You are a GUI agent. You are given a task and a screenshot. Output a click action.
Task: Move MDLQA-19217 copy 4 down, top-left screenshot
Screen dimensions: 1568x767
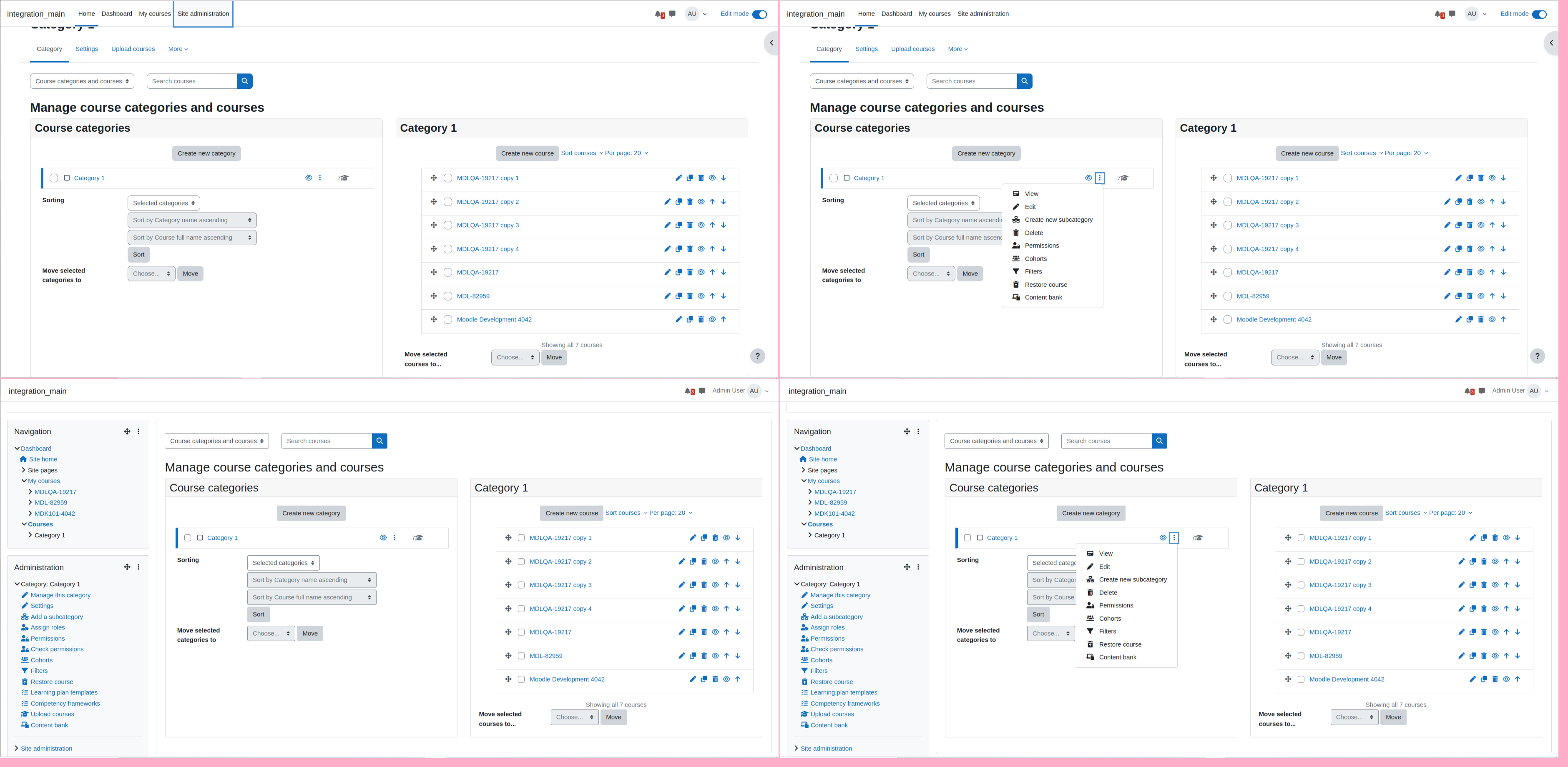[724, 249]
